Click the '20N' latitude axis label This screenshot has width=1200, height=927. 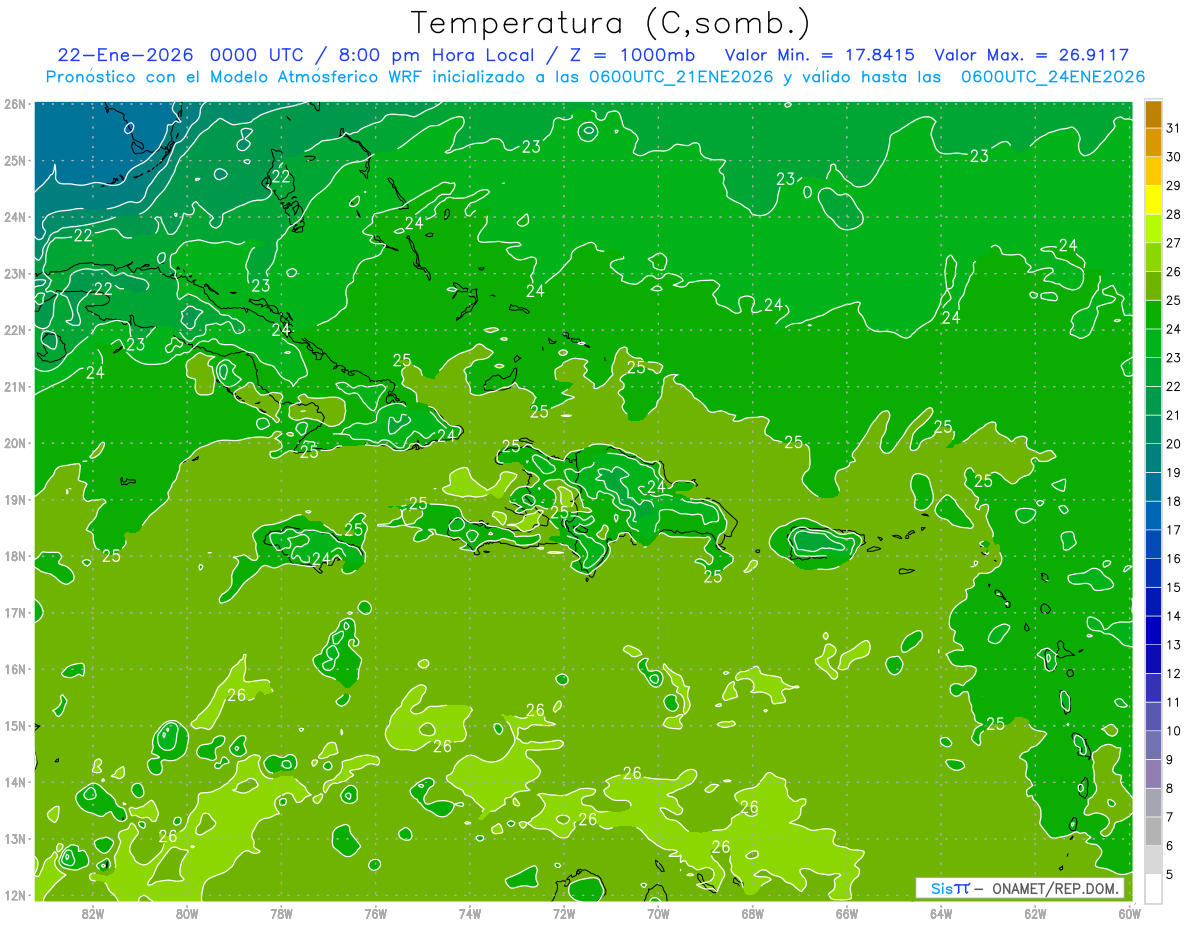coord(15,443)
